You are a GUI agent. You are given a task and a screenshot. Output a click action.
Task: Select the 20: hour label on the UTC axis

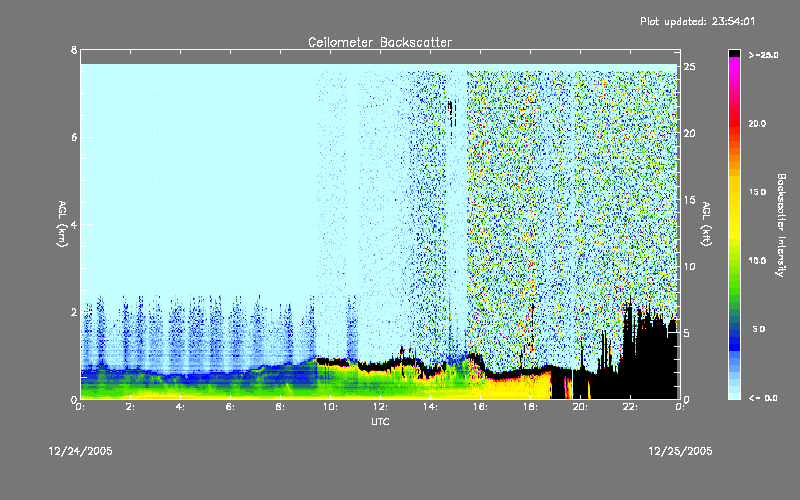[580, 407]
